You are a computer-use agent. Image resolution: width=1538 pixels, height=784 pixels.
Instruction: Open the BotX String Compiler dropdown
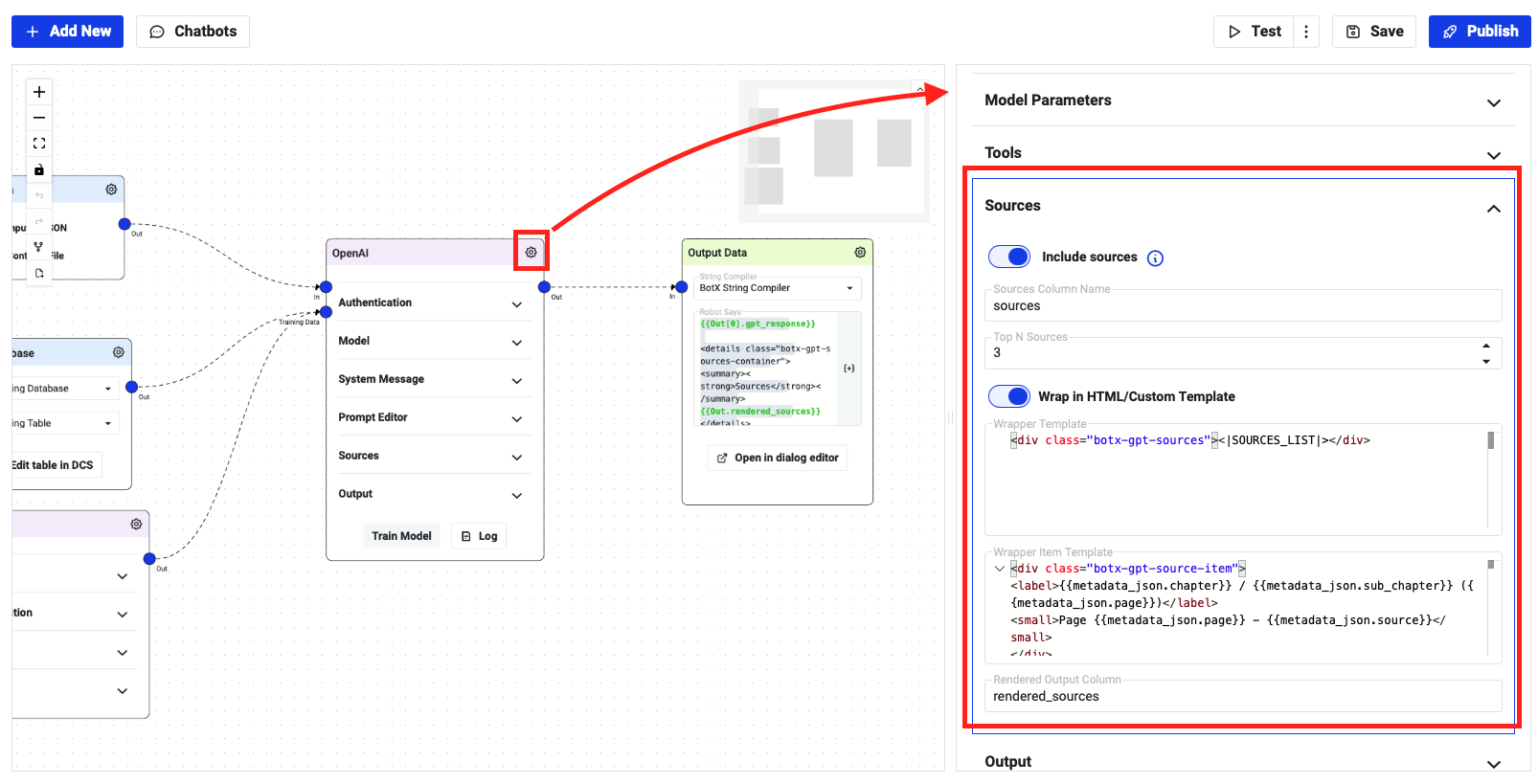(x=848, y=288)
